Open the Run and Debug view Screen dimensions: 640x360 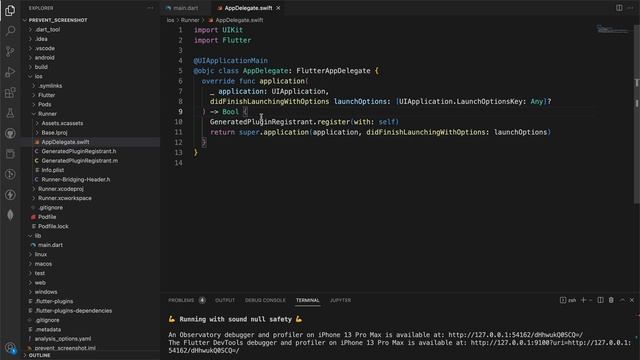10,72
